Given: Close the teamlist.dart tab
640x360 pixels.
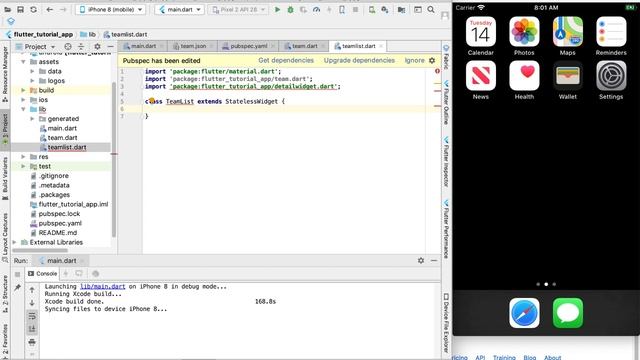Looking at the screenshot, I should click(x=381, y=46).
